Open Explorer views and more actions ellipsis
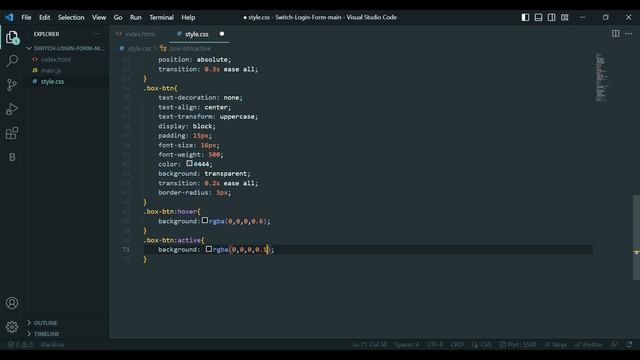The height and width of the screenshot is (360, 640). 97,34
